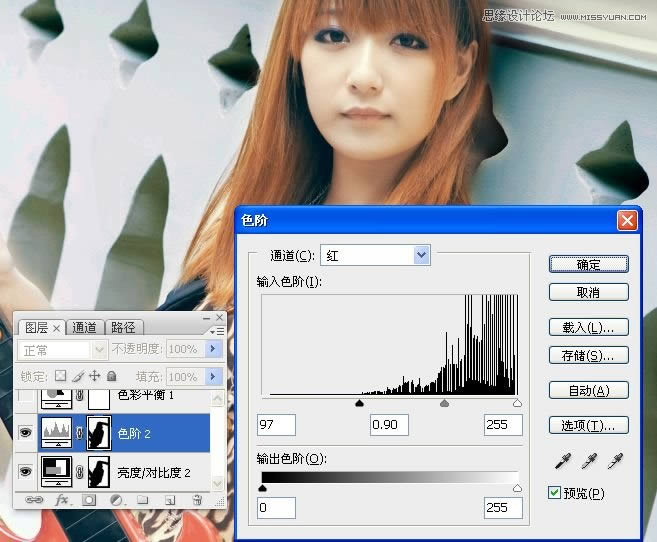Screen dimensions: 657x542
Task: Click the add layer mask icon
Action: pos(89,499)
